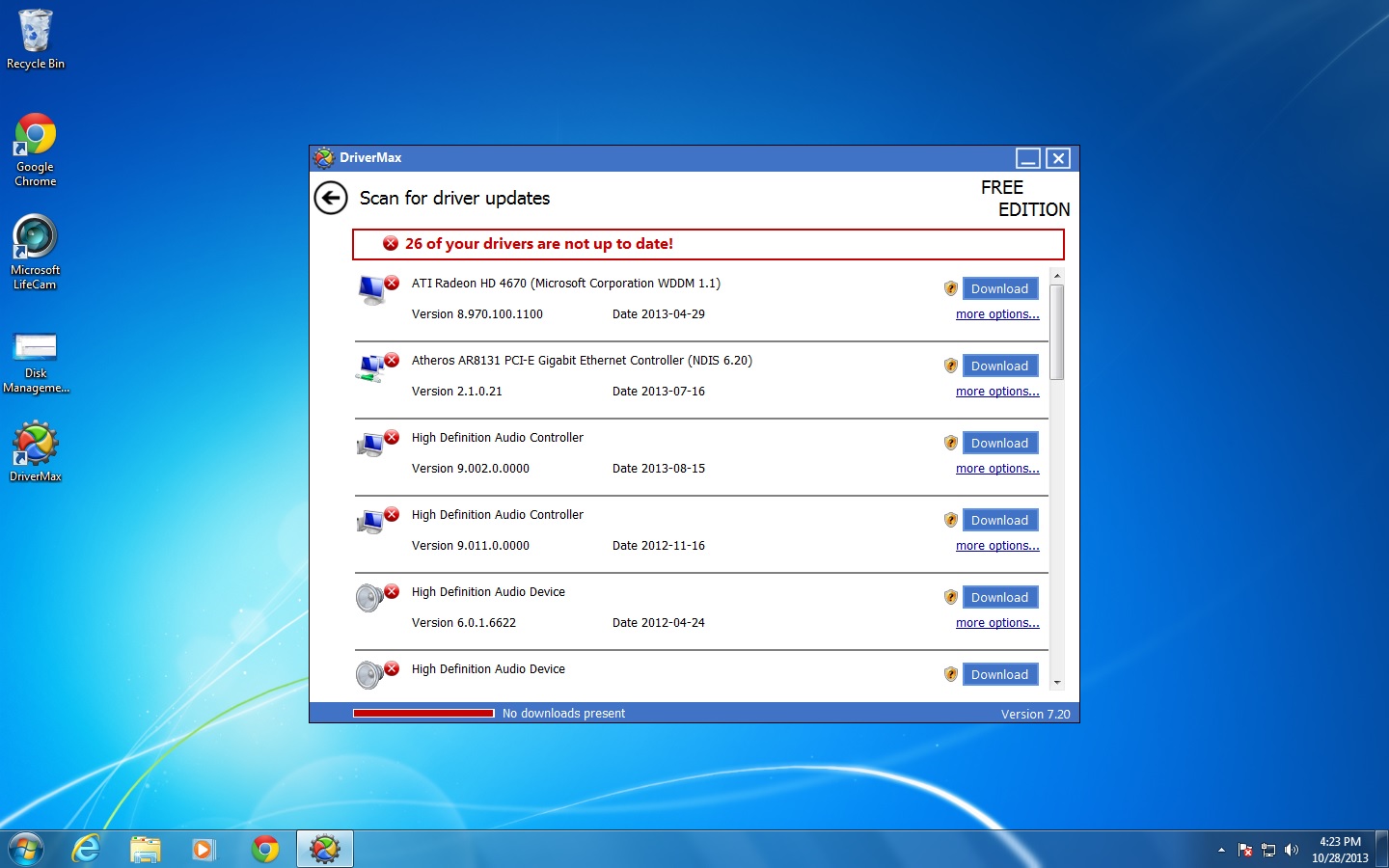This screenshot has height=868, width=1389.
Task: Click the text 'Version 7.20' in status bar
Action: tap(1036, 715)
